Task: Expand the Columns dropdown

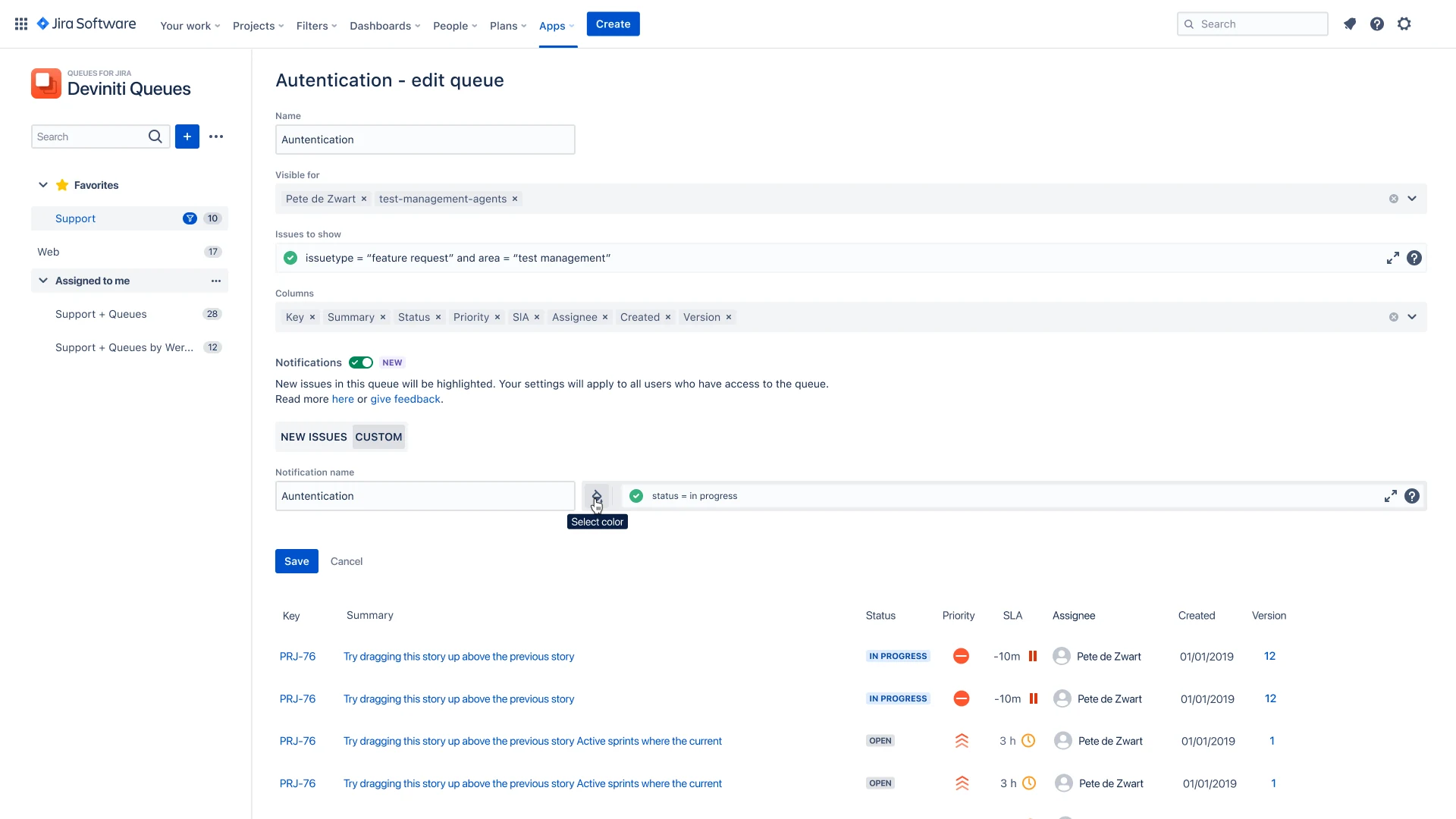Action: point(1412,317)
